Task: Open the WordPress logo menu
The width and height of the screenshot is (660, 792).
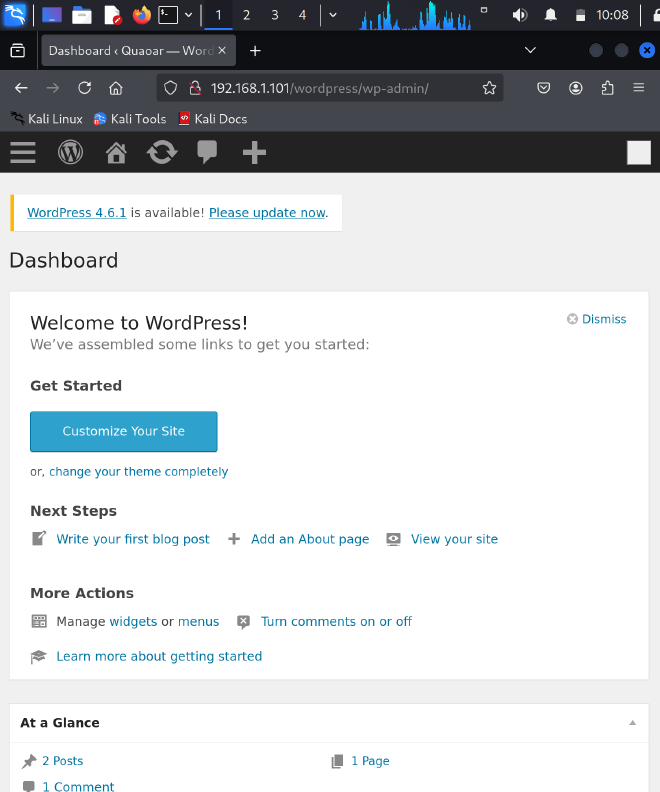Action: click(x=70, y=152)
